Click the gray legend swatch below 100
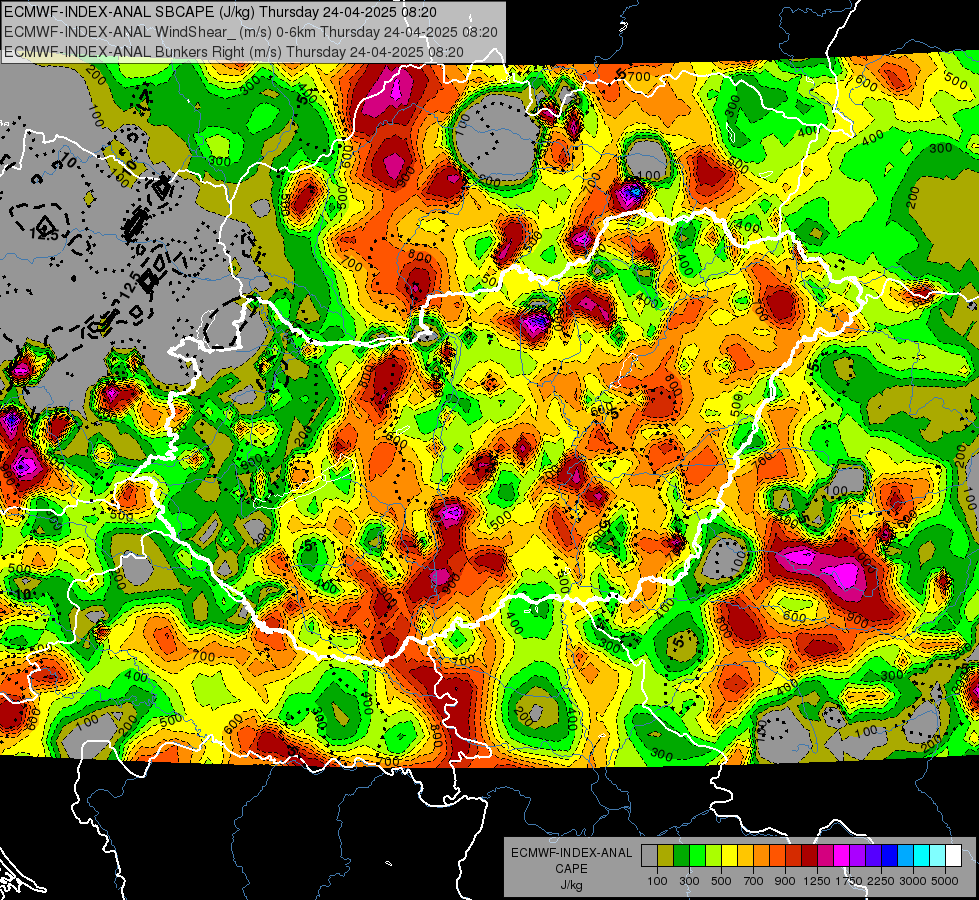This screenshot has height=900, width=979. 649,856
